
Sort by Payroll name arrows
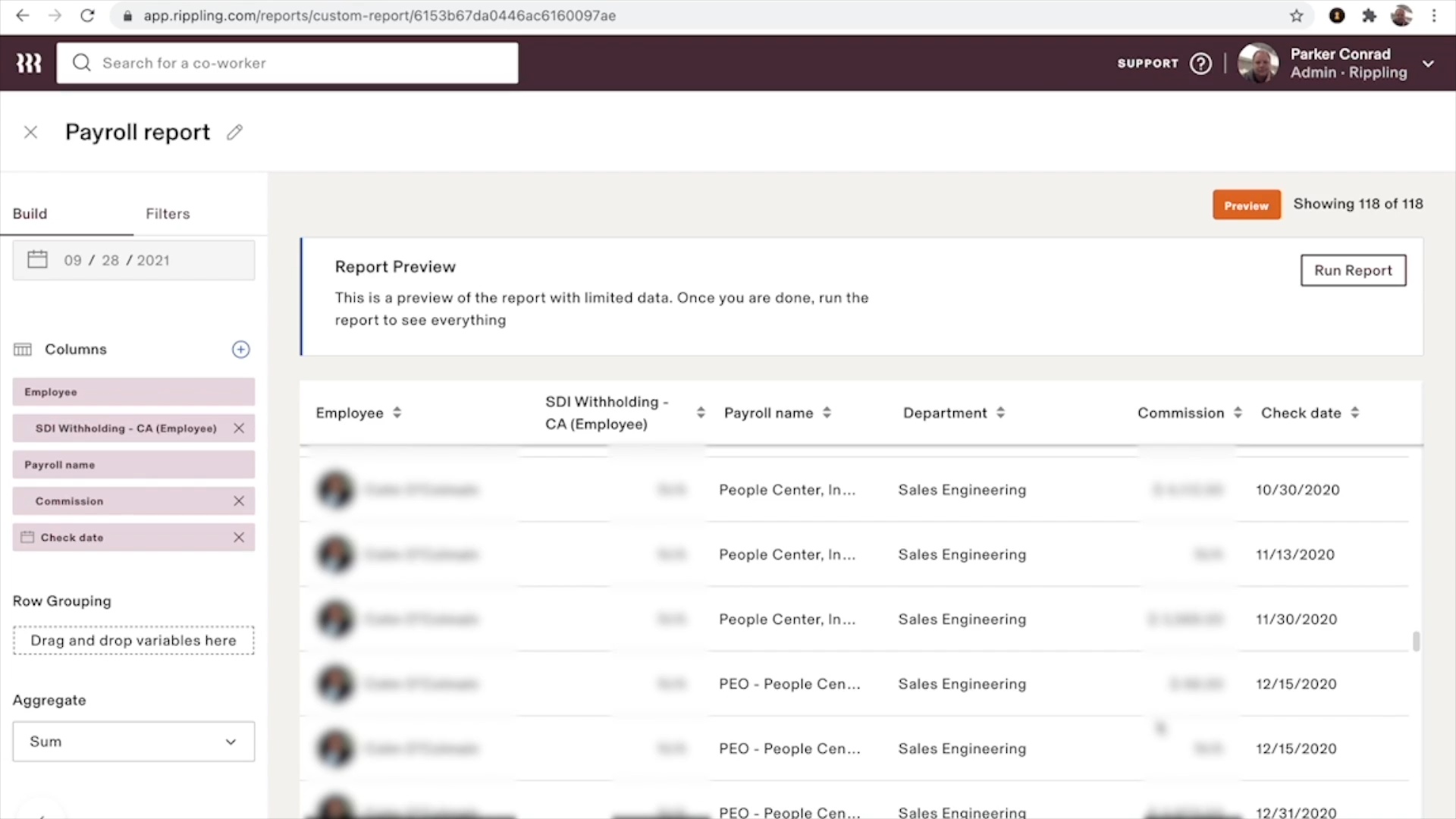(x=827, y=413)
